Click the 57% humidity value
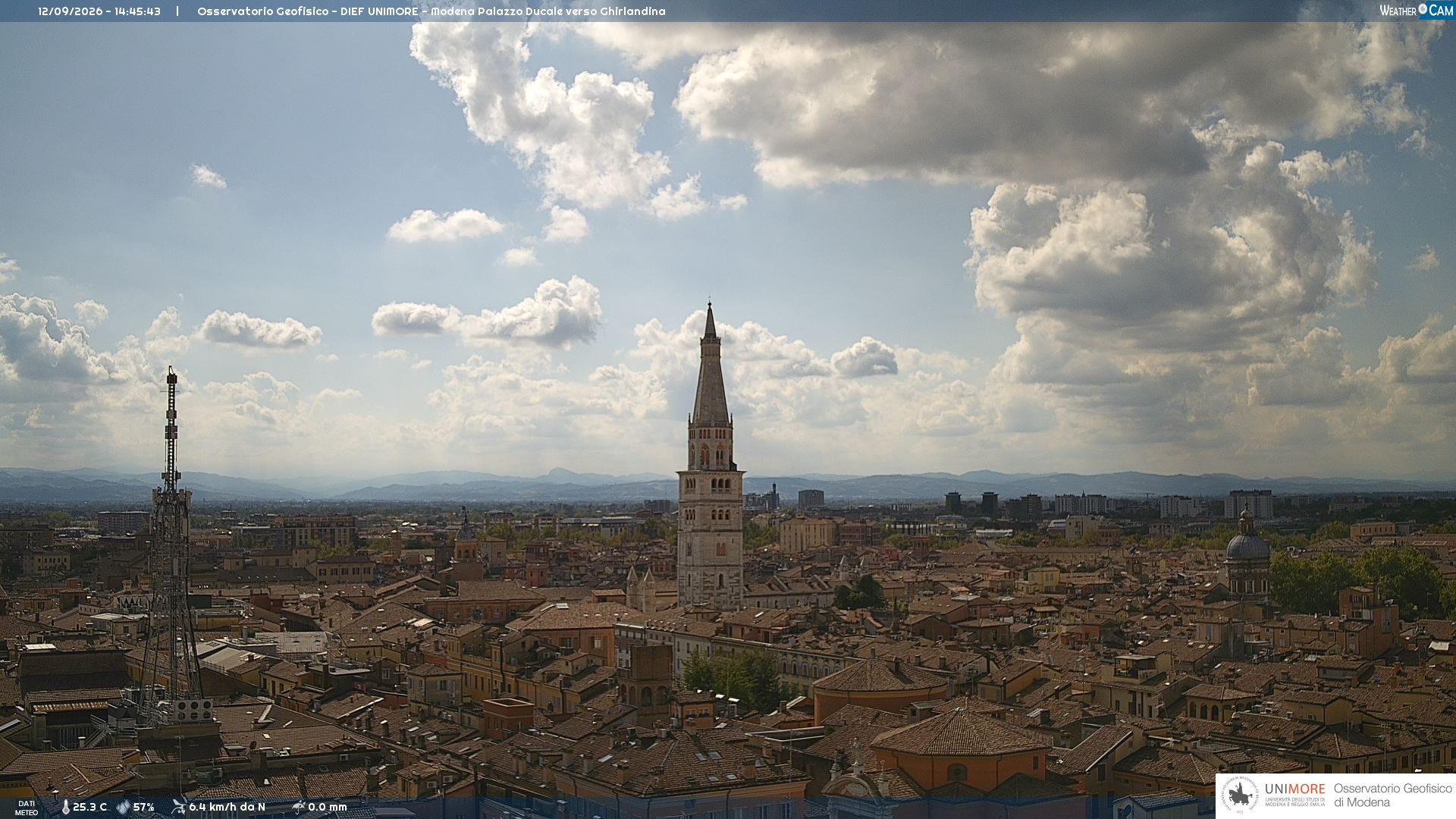This screenshot has width=1456, height=819. 144,807
